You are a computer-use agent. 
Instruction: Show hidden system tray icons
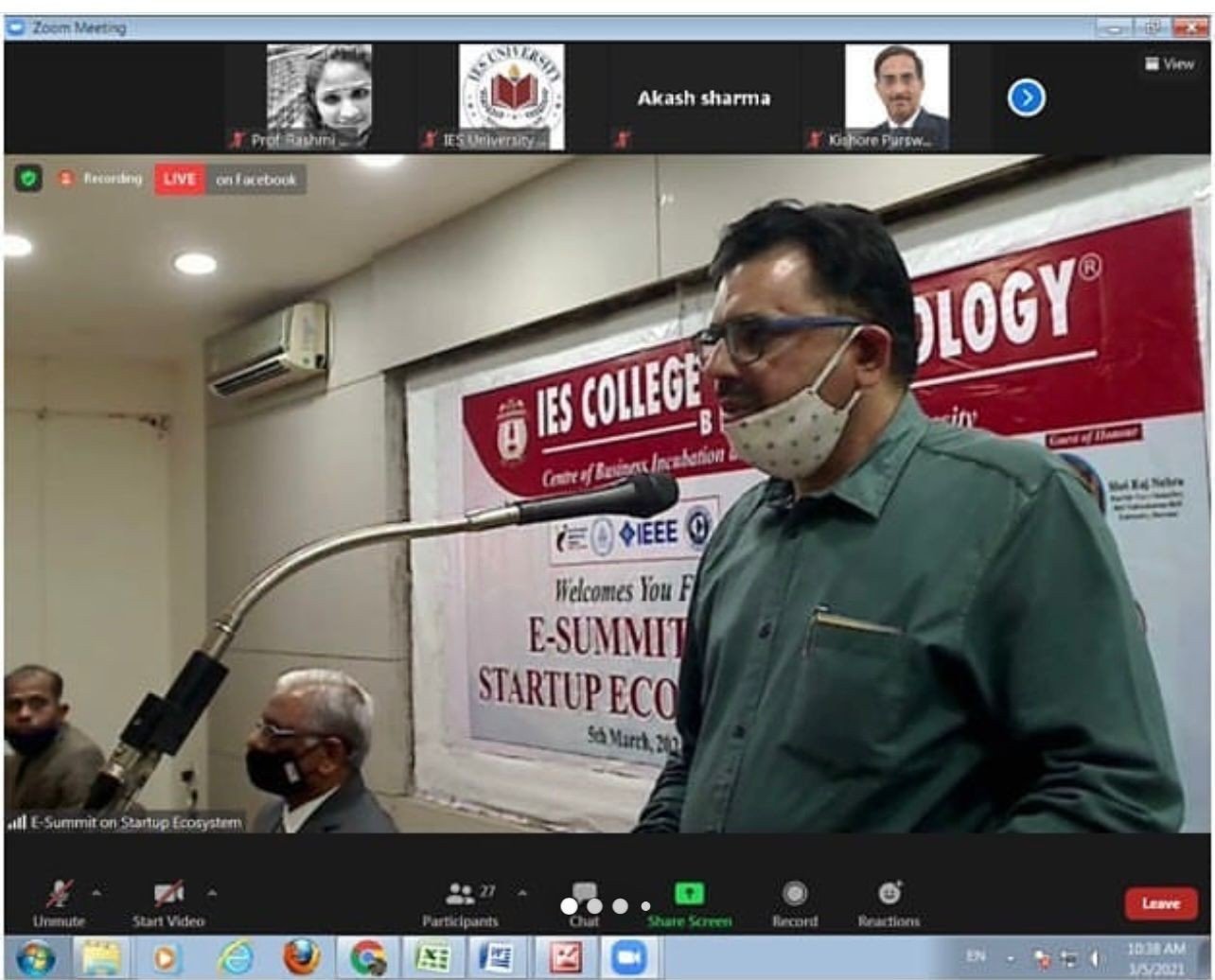[1010, 957]
